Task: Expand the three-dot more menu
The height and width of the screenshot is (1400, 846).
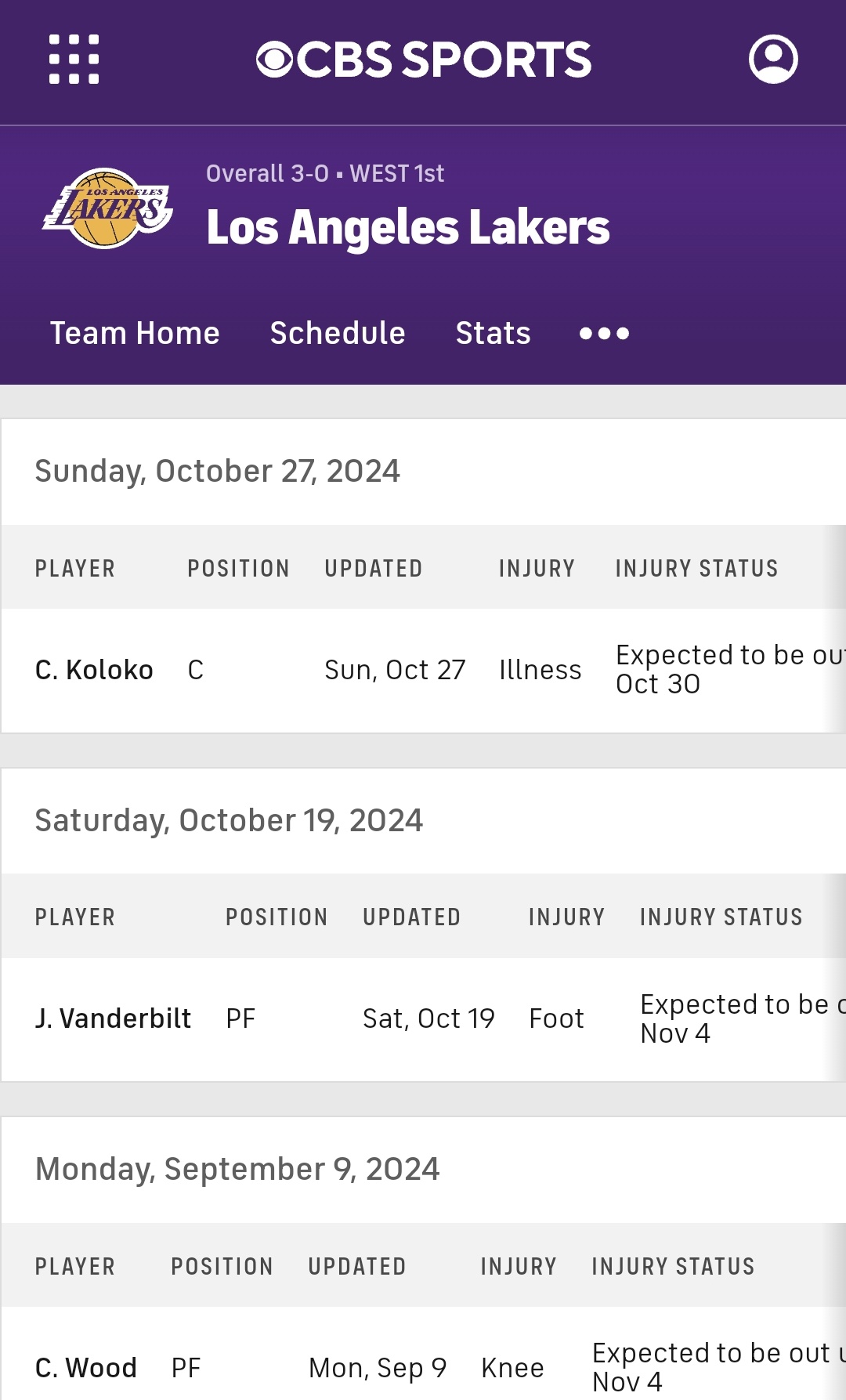Action: tap(604, 334)
